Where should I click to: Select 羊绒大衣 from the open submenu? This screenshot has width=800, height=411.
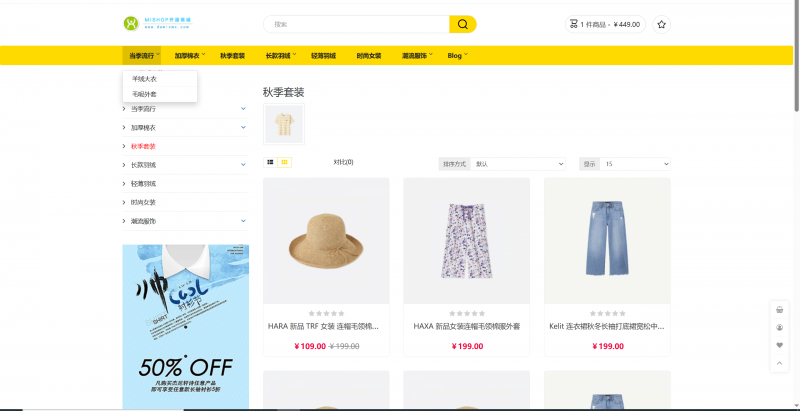[x=144, y=79]
